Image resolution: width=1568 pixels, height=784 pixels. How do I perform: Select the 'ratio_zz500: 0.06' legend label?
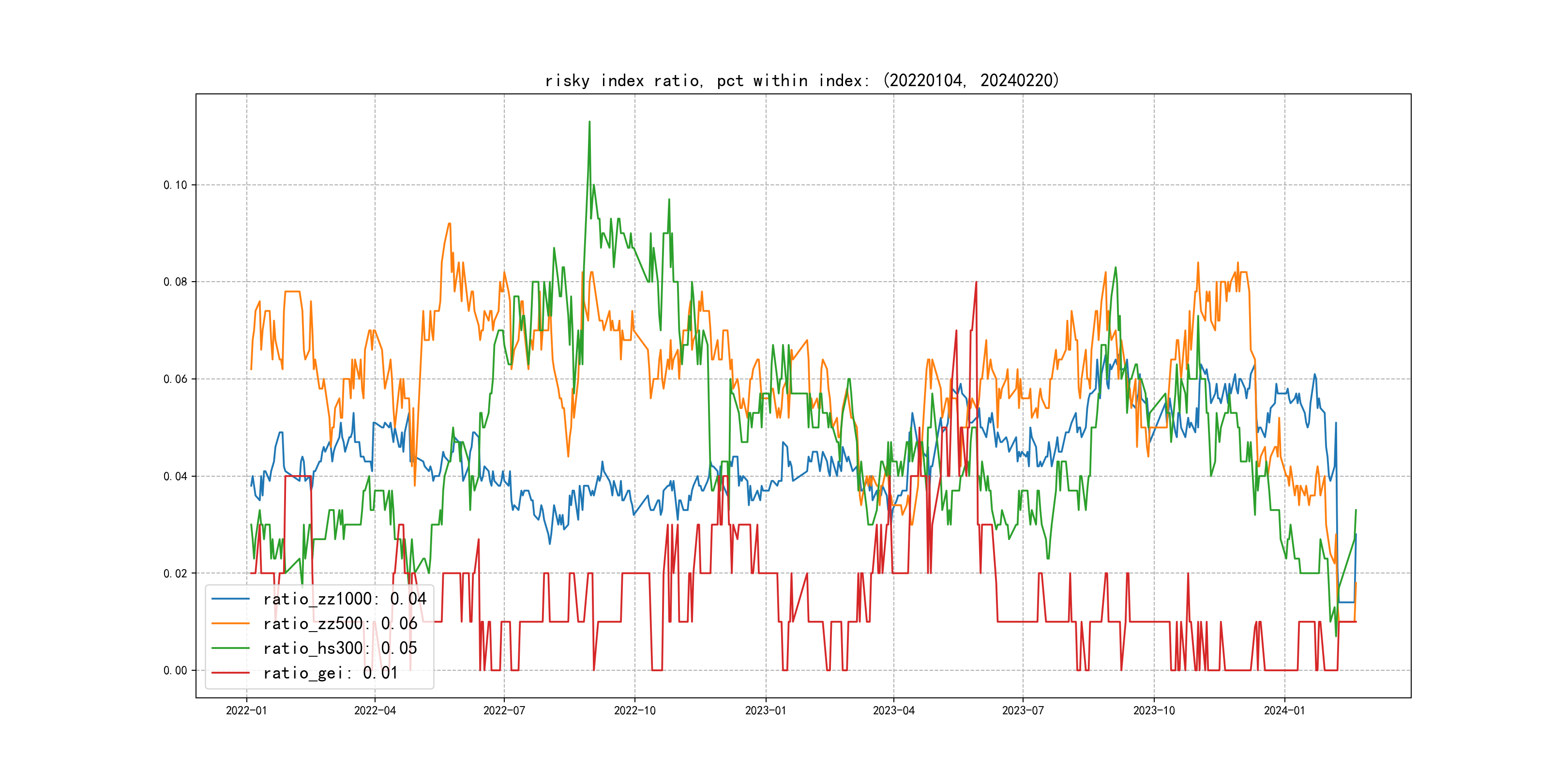(340, 623)
